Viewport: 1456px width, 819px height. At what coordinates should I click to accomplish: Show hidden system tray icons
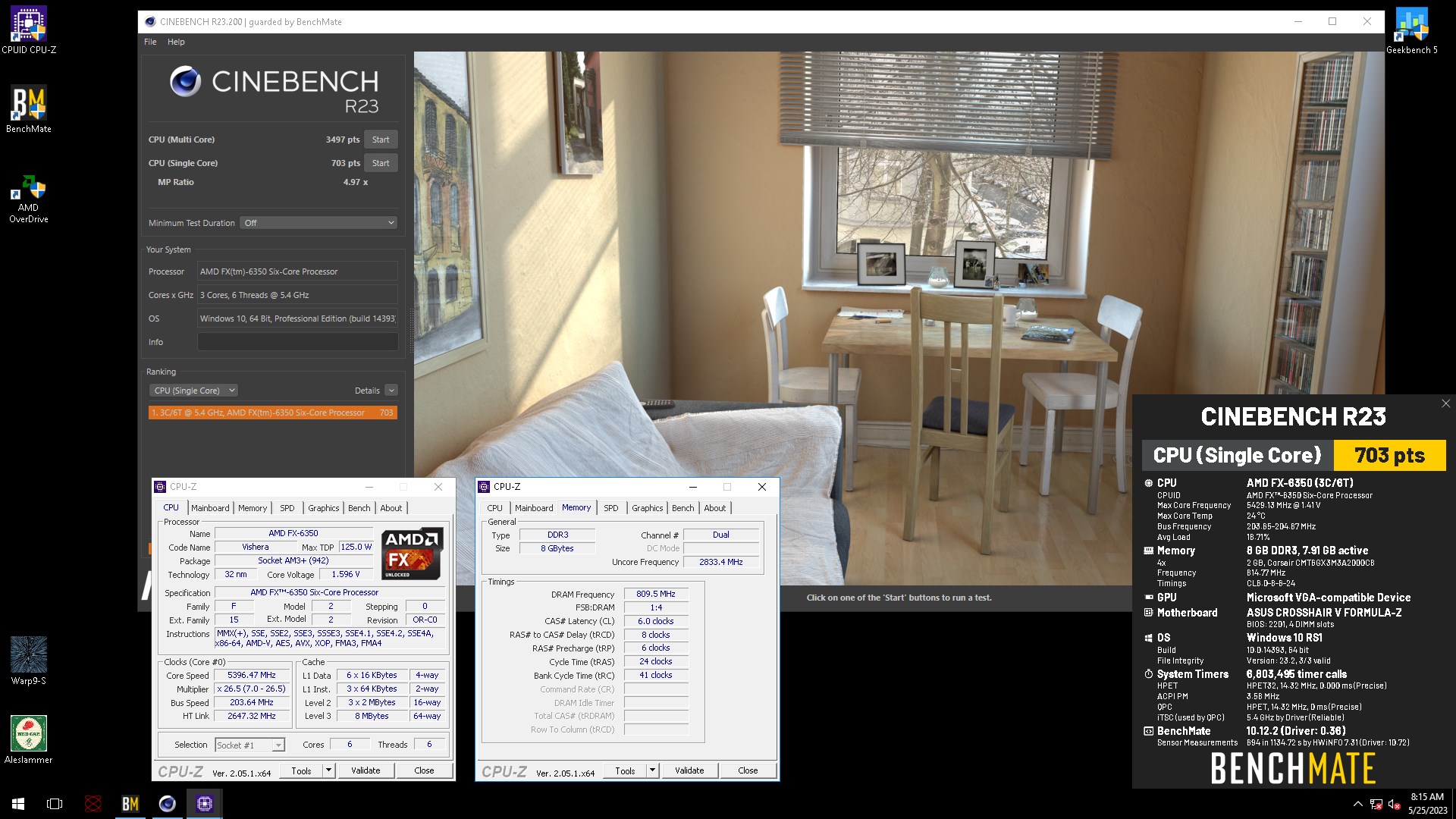pos(1357,804)
